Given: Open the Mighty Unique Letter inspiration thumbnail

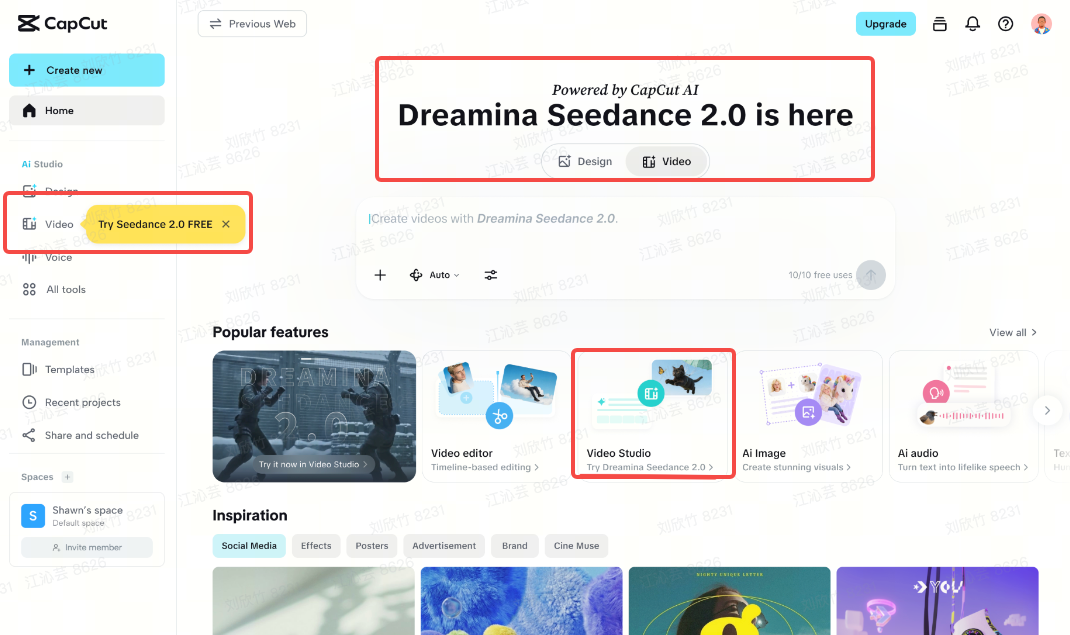Looking at the screenshot, I should point(729,601).
